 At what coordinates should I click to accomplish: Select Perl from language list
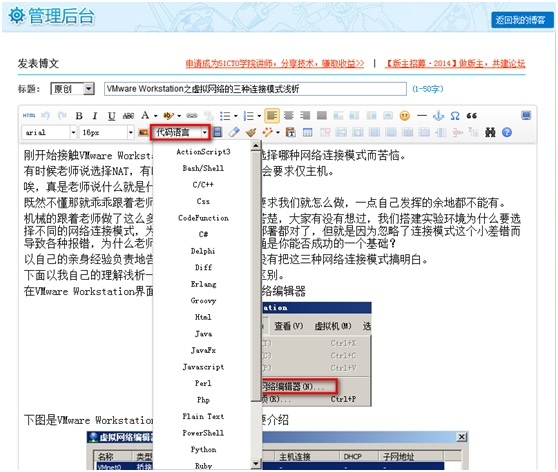coord(203,383)
